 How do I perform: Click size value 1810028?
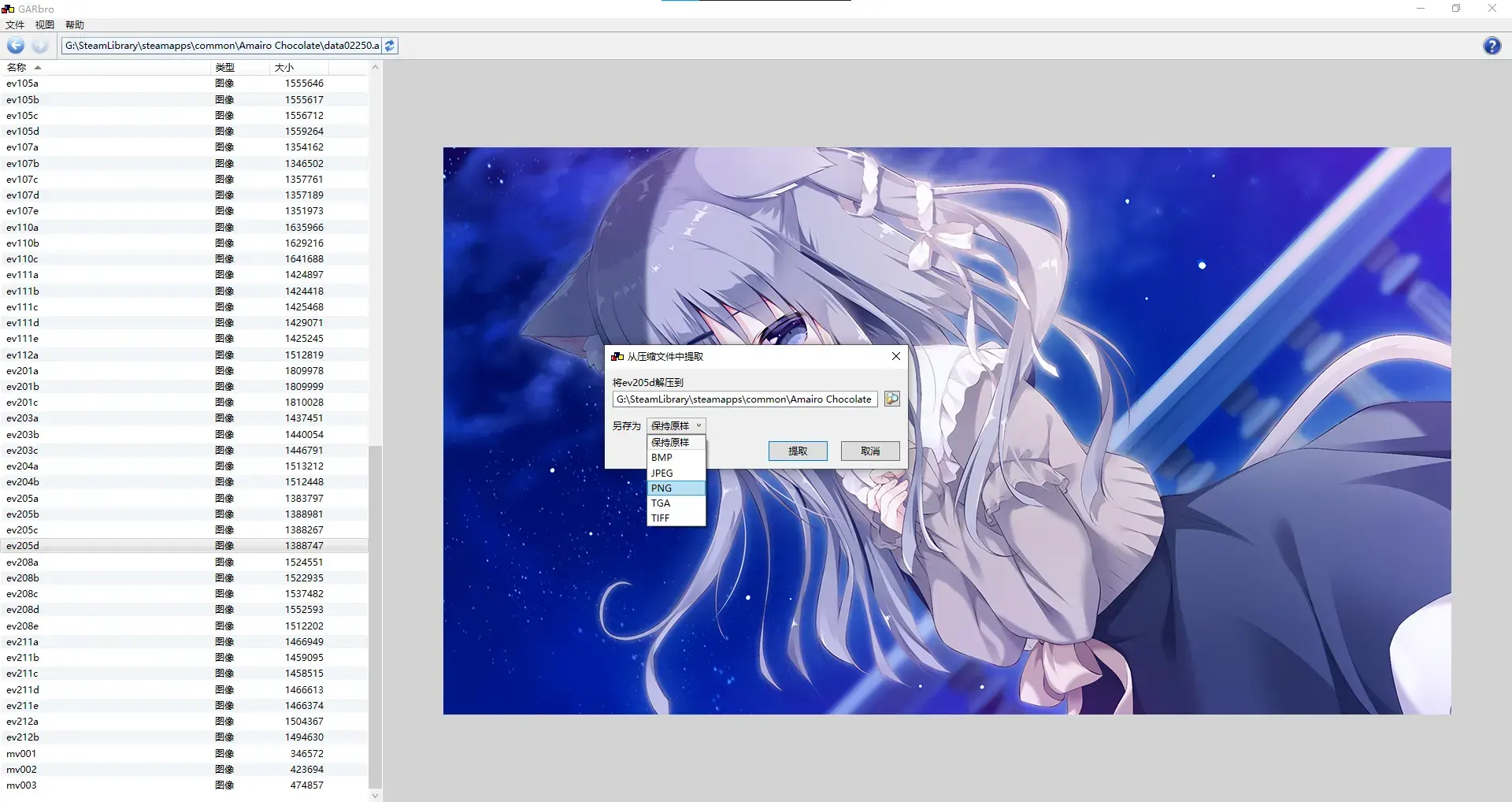304,402
